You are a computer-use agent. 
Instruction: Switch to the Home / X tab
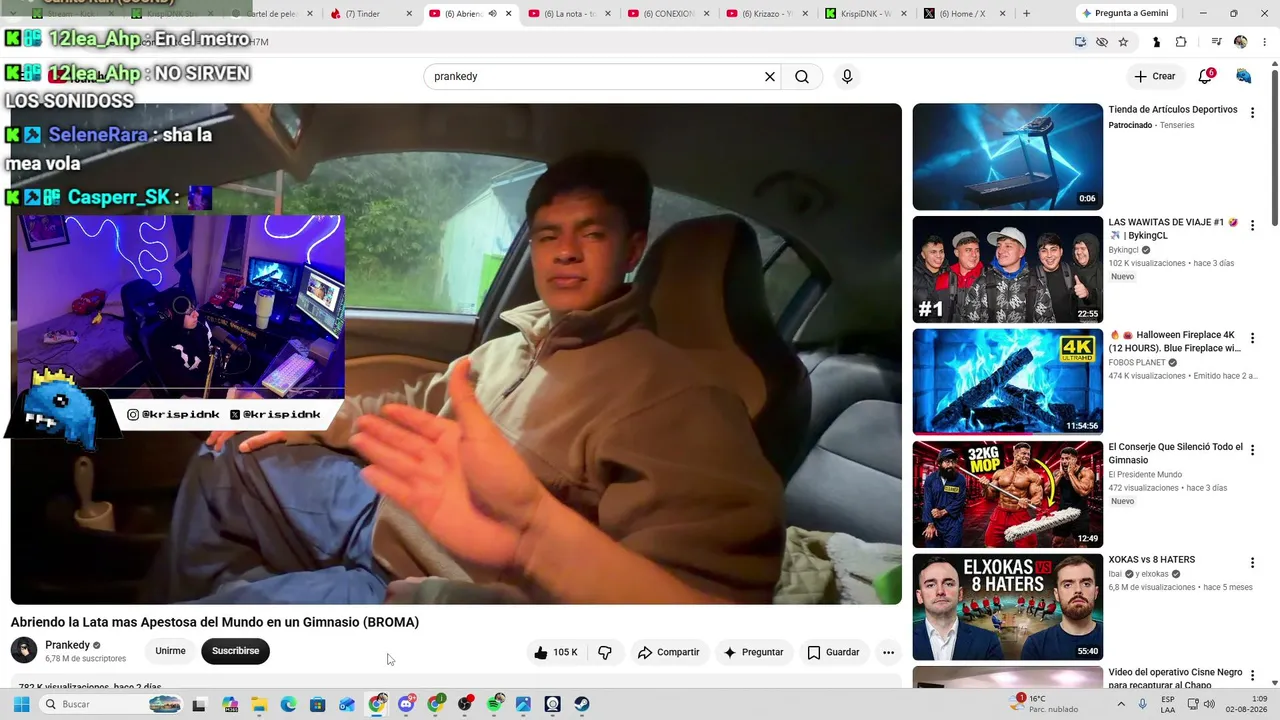coord(964,14)
